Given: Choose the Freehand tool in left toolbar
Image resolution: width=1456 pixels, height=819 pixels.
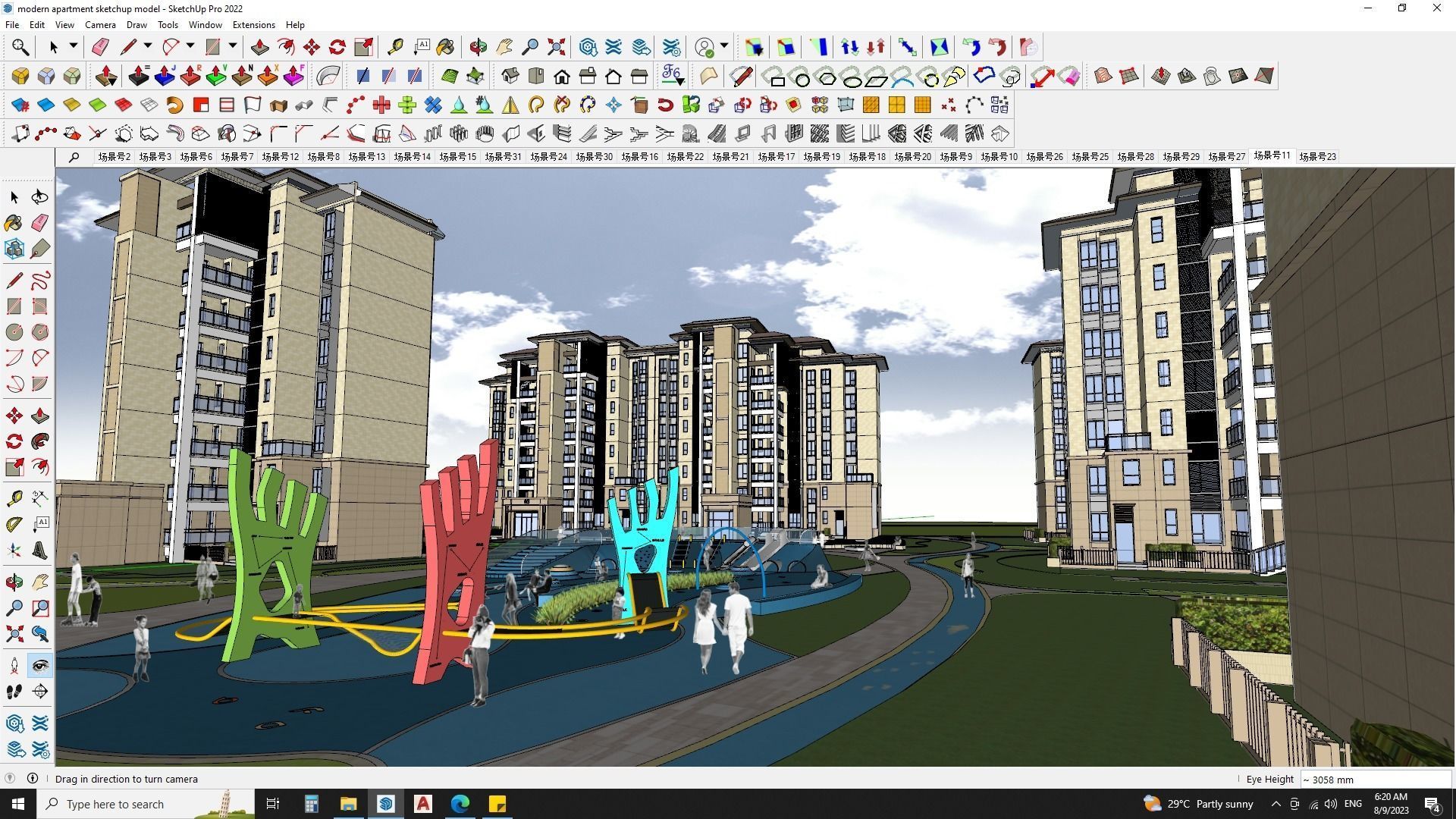Looking at the screenshot, I should tap(40, 281).
